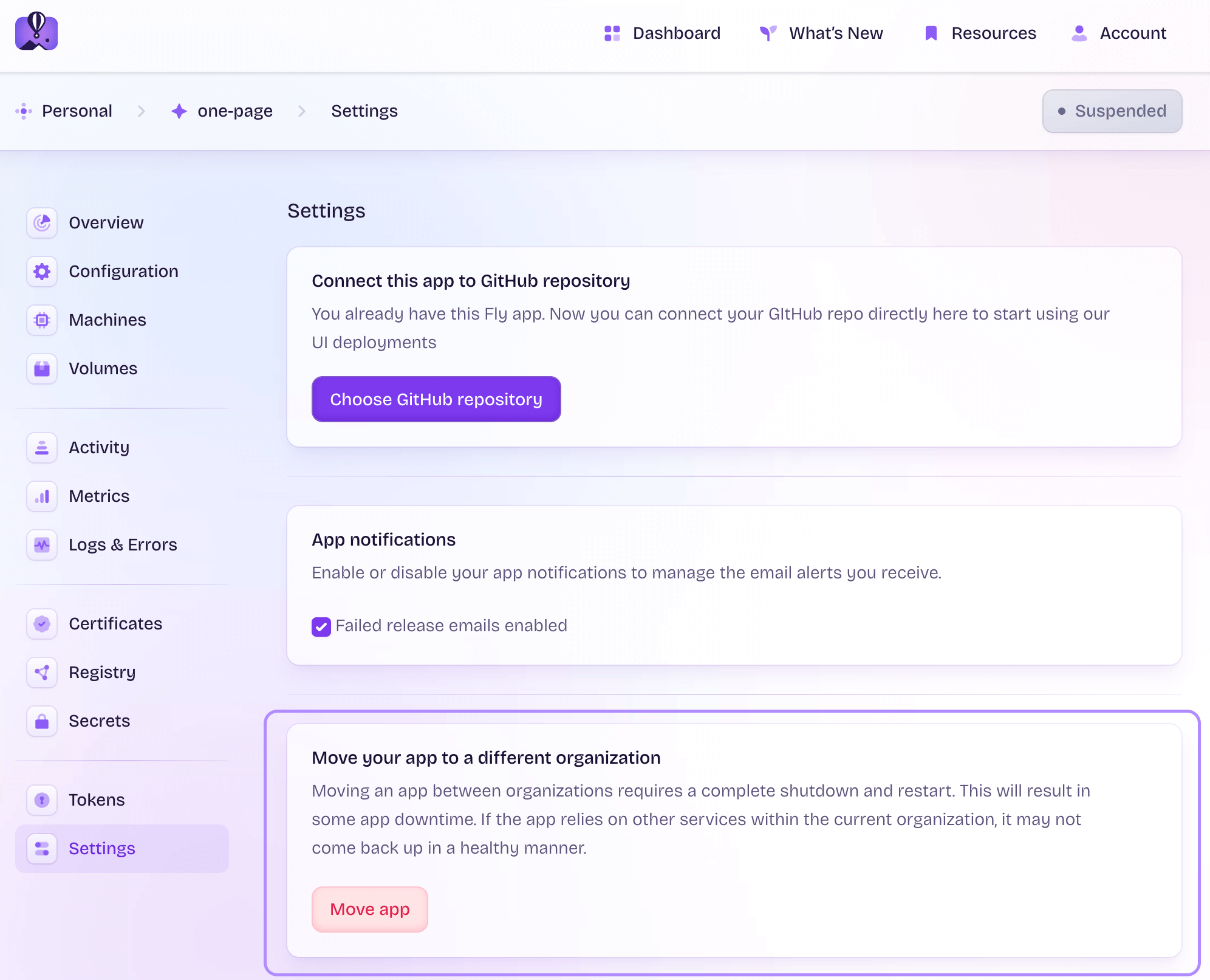1210x980 pixels.
Task: Click the Certificates badge icon
Action: [41, 624]
